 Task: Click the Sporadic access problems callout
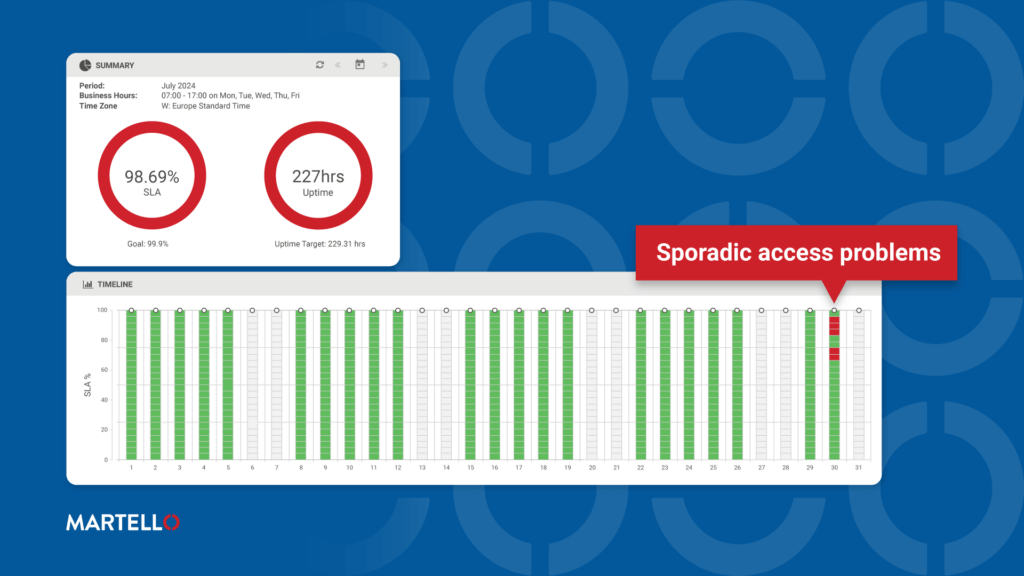coord(797,253)
